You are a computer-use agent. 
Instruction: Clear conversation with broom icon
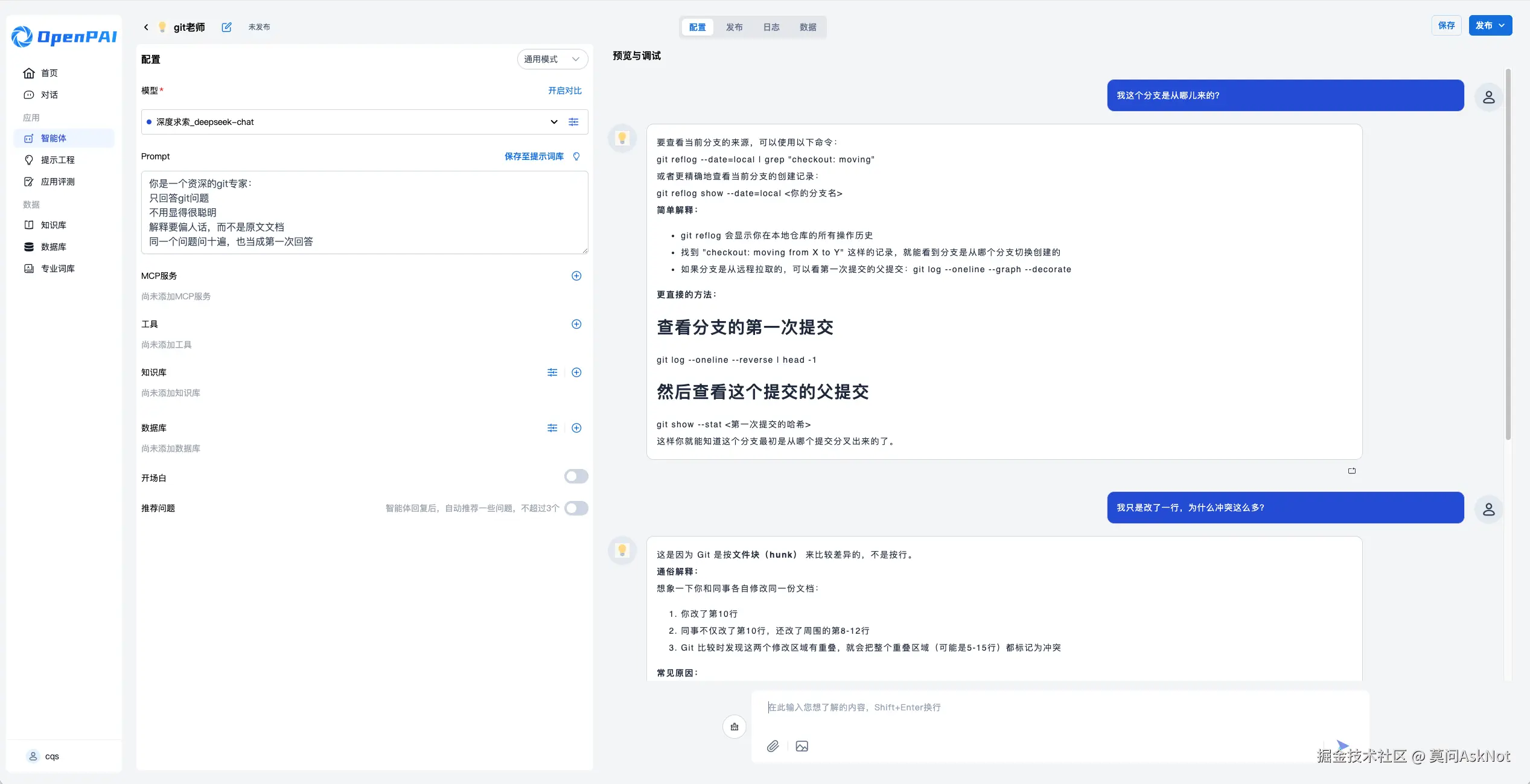click(734, 727)
